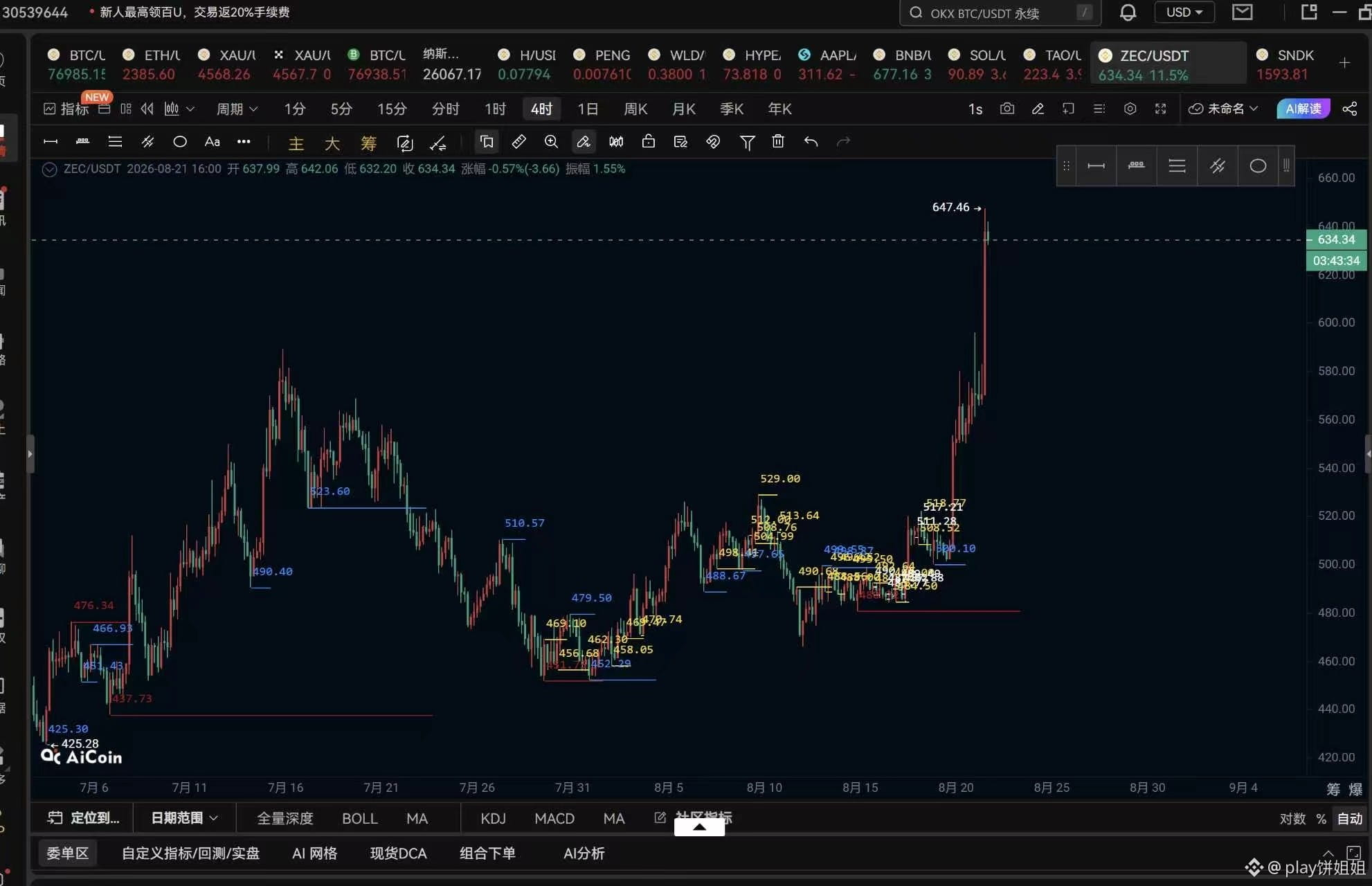1372x886 pixels.
Task: Switch to the ETH symbol tab
Action: tap(151, 64)
